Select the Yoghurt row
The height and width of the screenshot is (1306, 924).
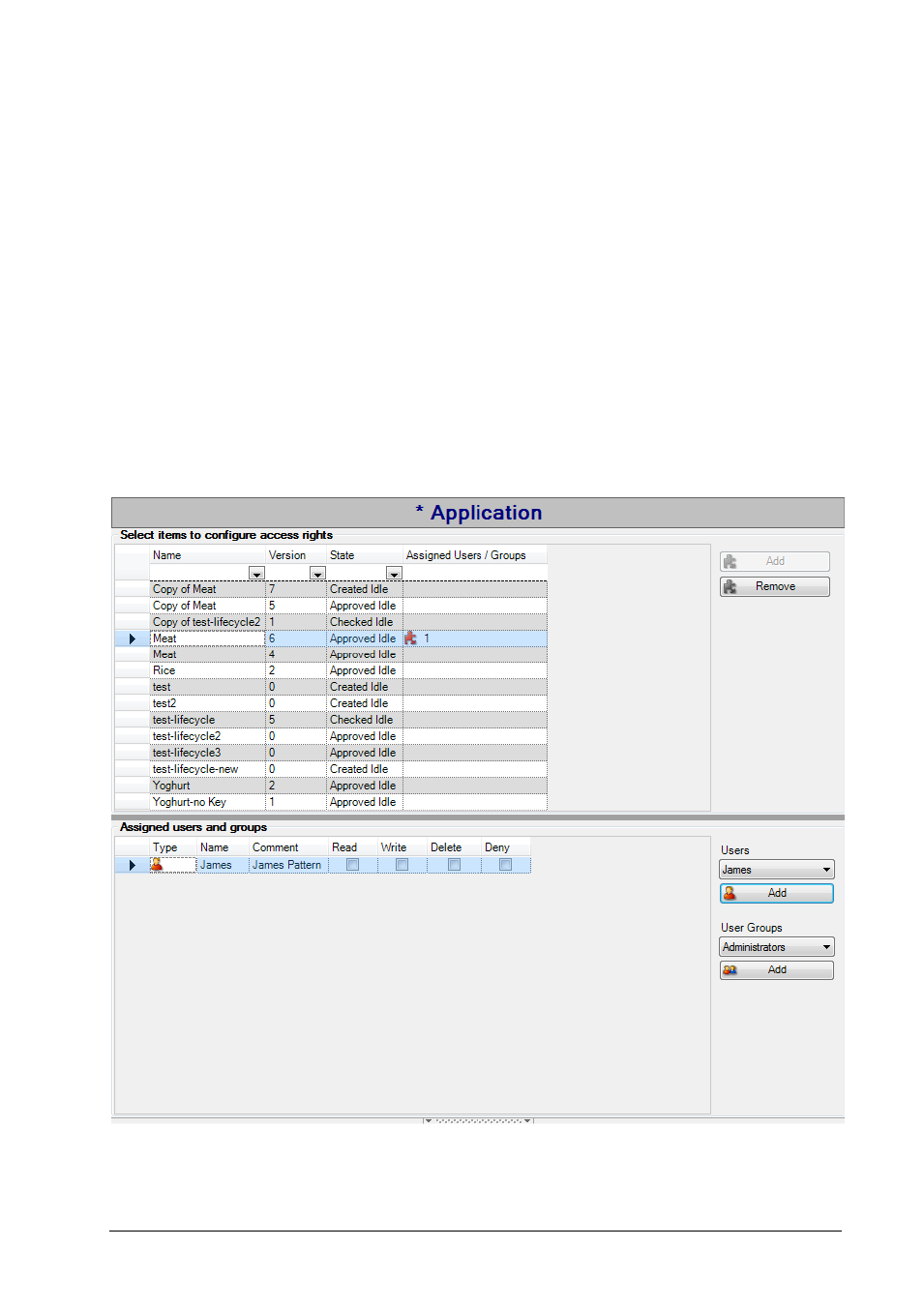tap(331, 786)
